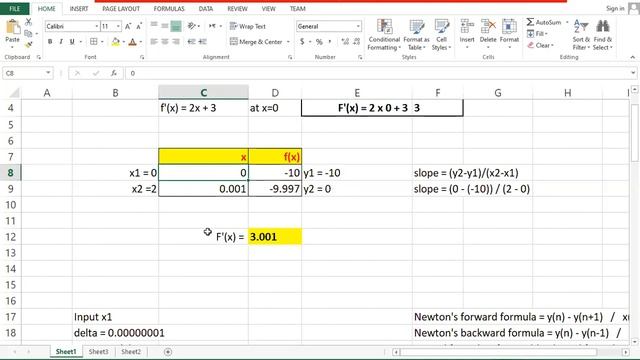Click the Insert Function fx icon

point(114,73)
